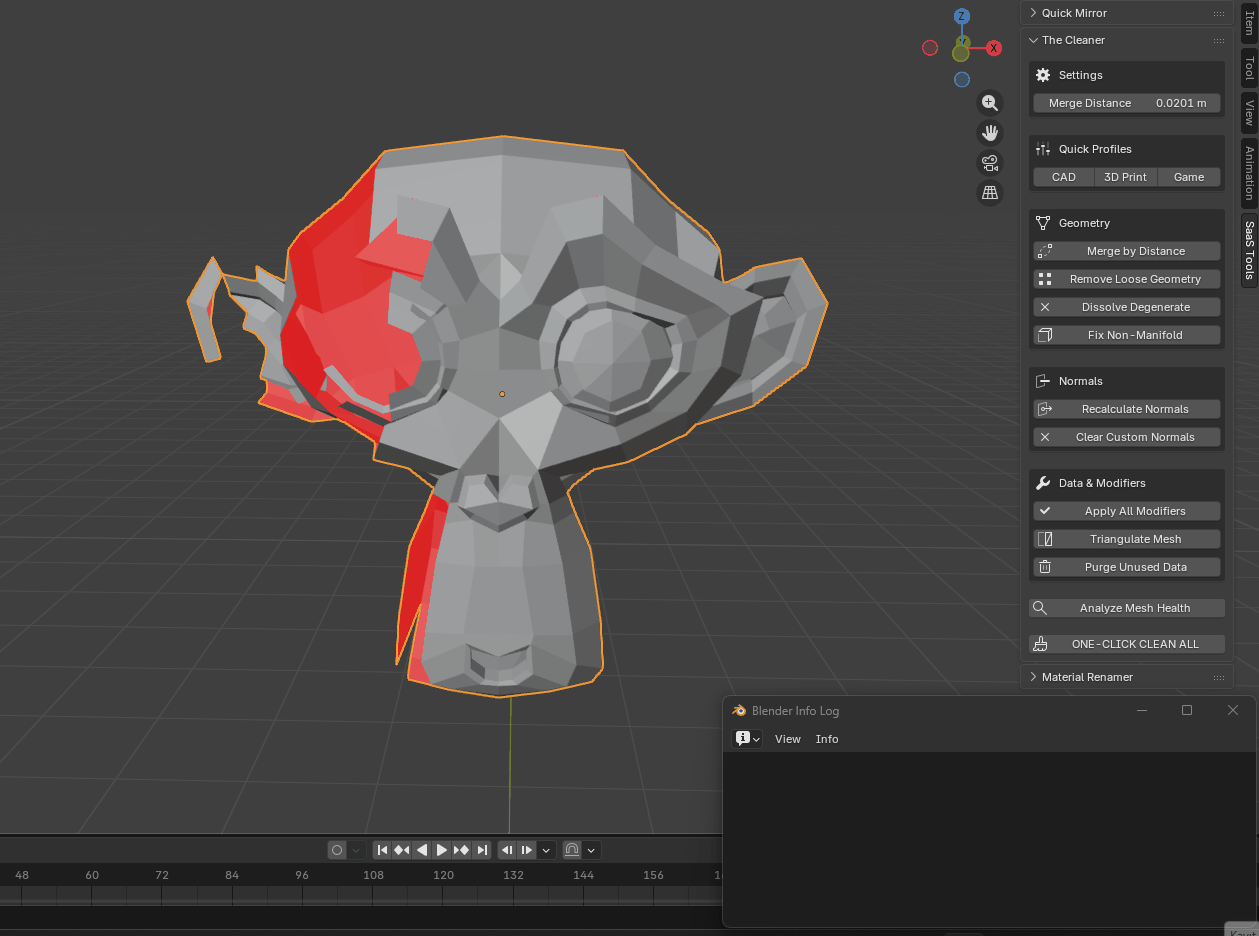Toggle timeline snapping magnet icon
The height and width of the screenshot is (936, 1259).
pos(572,850)
